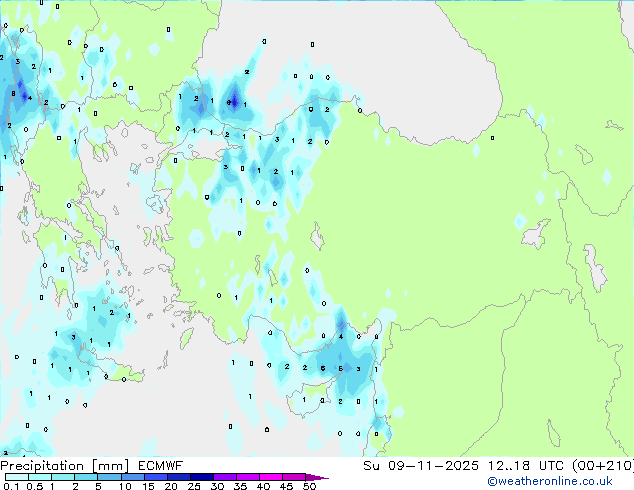
Task: Click the 'ECMWF' model label
Action: [x=161, y=466]
